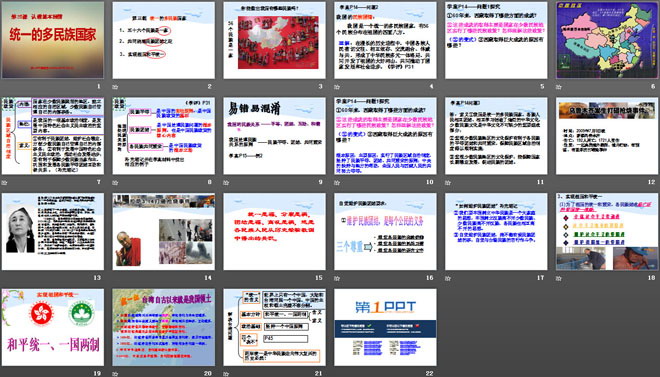
Task: Select slide 8 thumbnail with pink boxed principles
Action: point(164,136)
